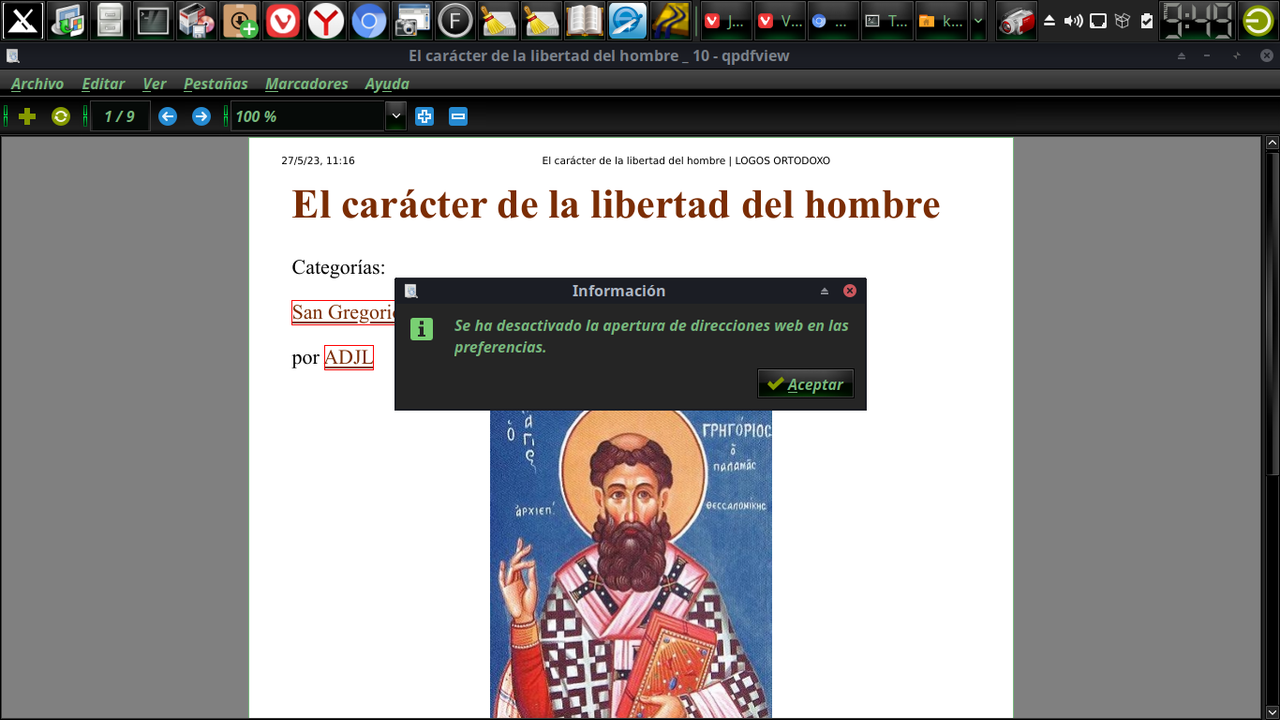The image size is (1280, 720).
Task: Click the Aceptar button in the dialog
Action: click(x=805, y=384)
